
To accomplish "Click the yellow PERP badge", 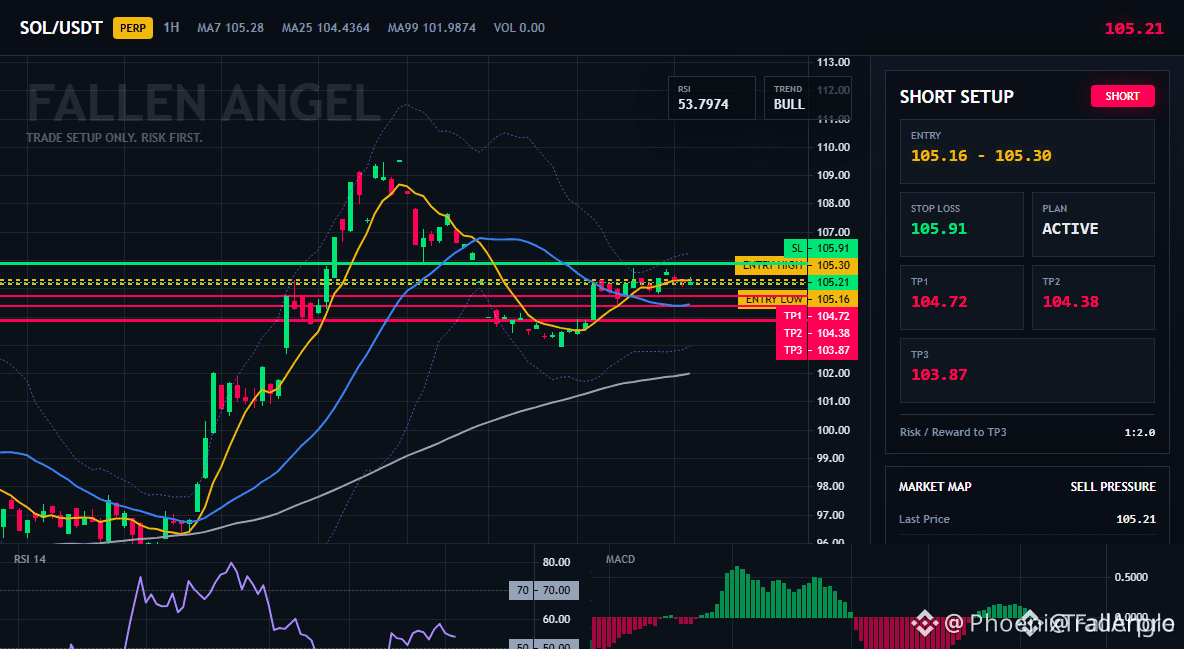I will pyautogui.click(x=133, y=28).
